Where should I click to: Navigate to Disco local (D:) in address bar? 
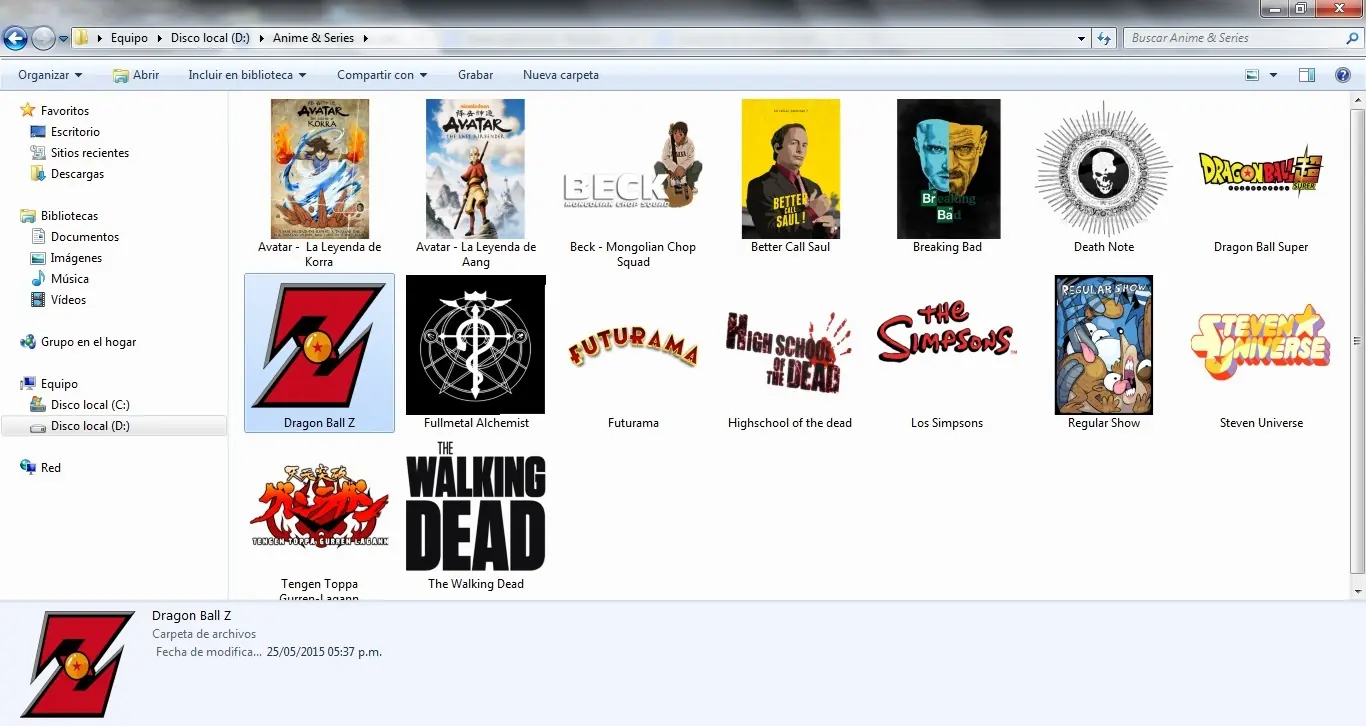[210, 38]
